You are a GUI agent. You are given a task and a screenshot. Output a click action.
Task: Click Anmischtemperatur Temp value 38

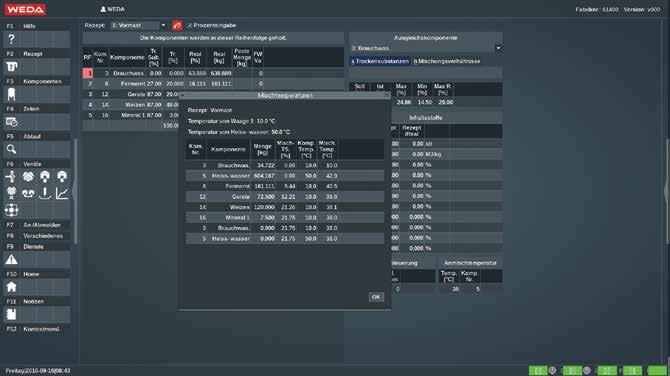pos(455,289)
